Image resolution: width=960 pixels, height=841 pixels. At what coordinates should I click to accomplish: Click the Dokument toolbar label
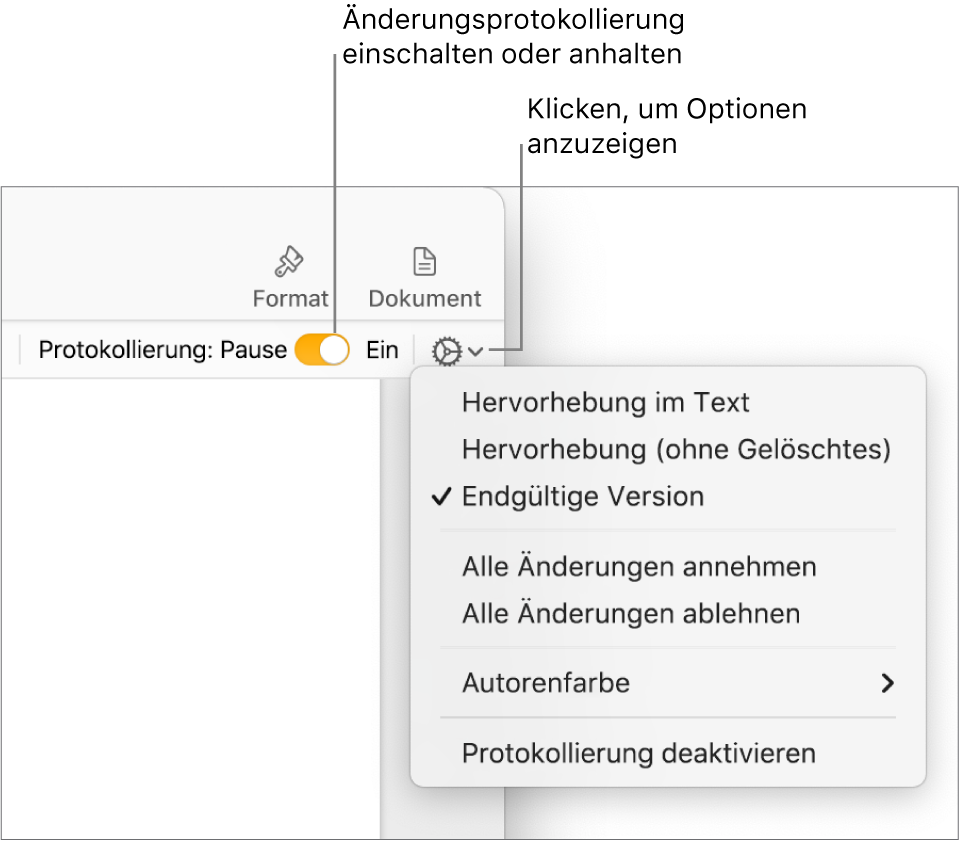(424, 297)
